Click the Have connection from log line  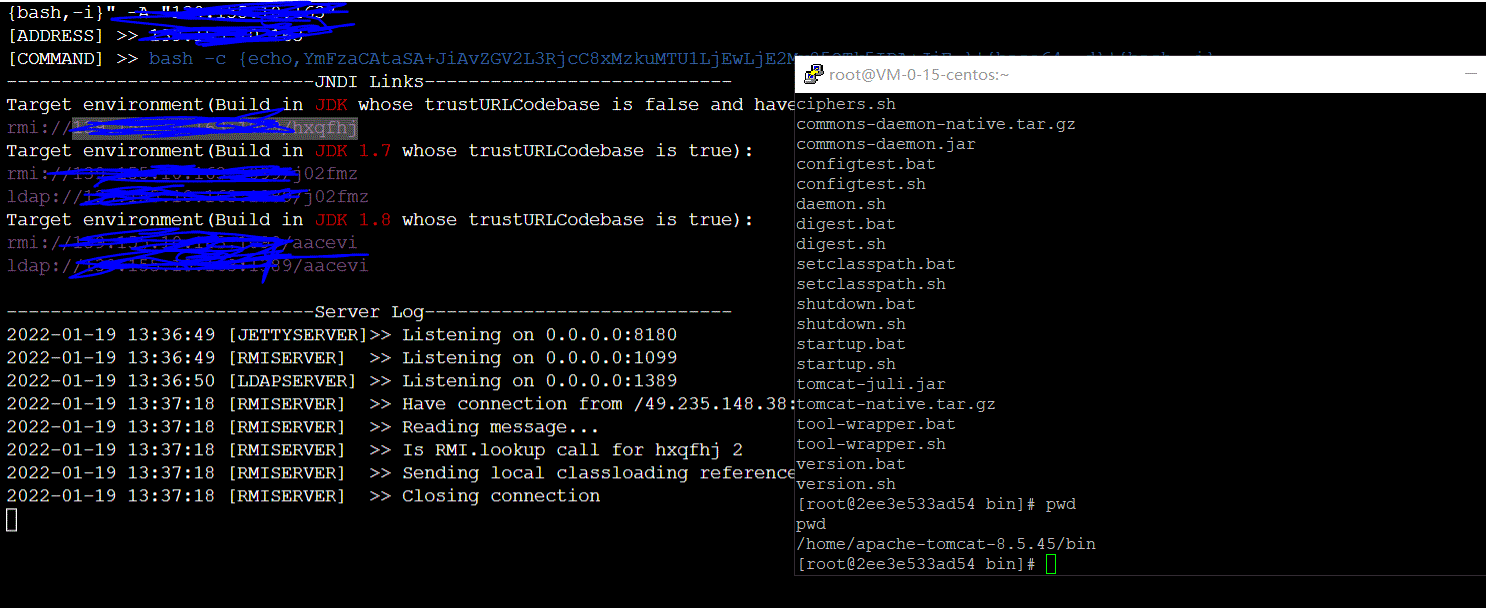tap(400, 404)
